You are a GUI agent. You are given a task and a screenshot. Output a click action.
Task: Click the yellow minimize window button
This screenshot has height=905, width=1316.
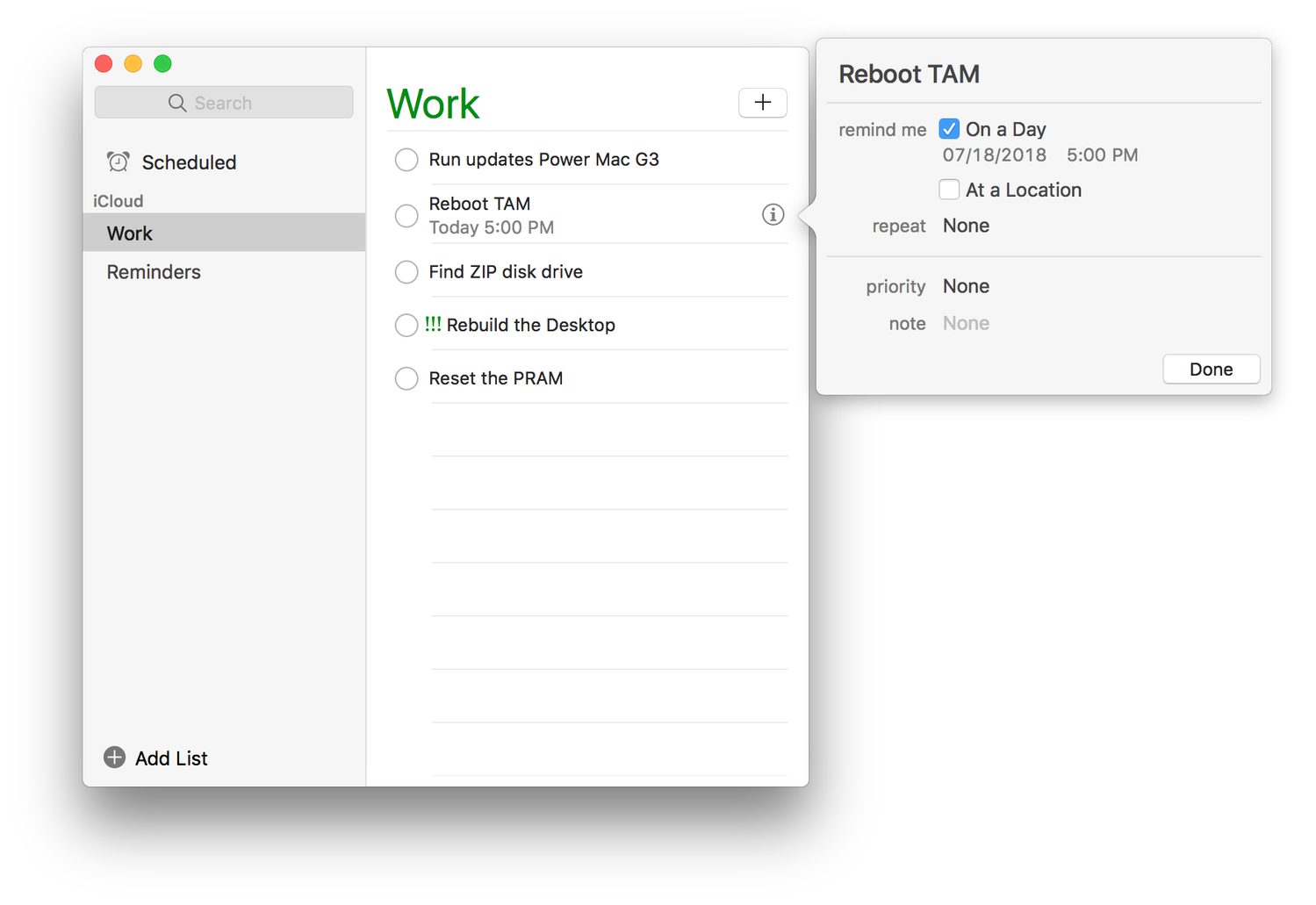133,64
